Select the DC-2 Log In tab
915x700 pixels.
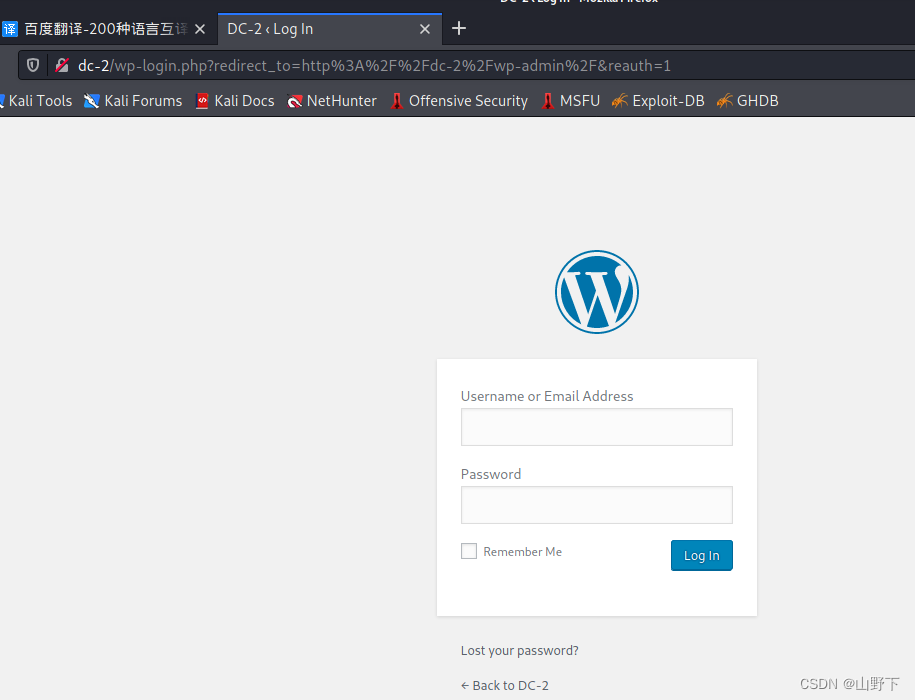click(330, 29)
